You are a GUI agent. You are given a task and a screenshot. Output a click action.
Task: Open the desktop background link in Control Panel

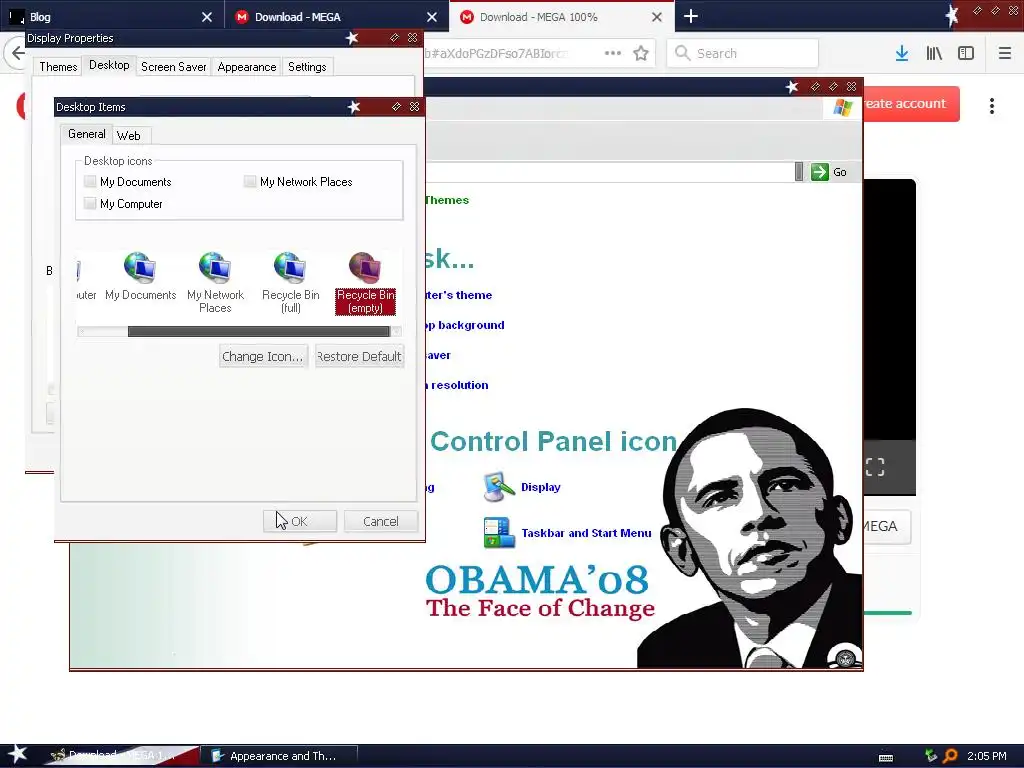(x=464, y=325)
